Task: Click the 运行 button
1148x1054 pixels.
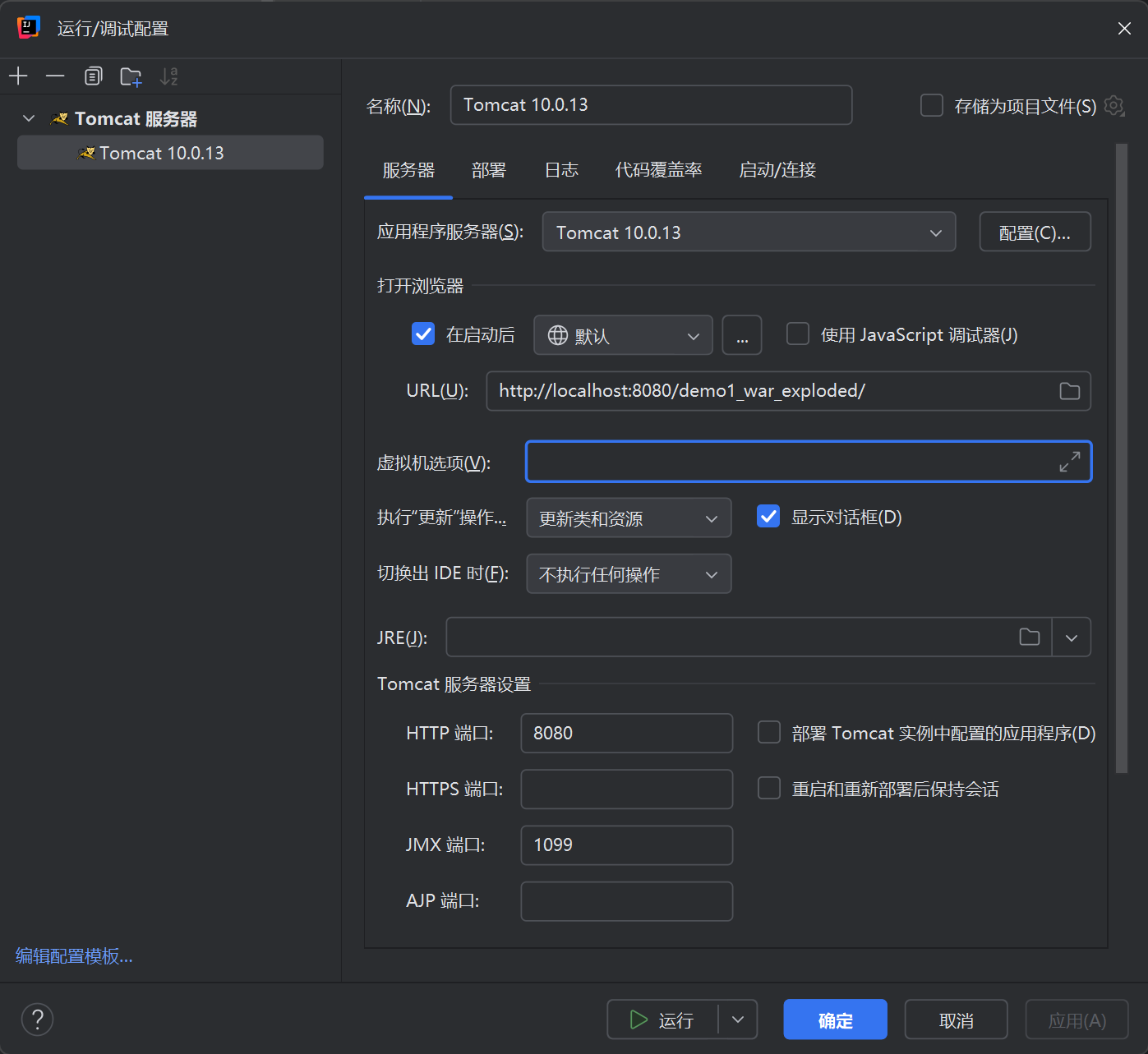Action: coord(662,1019)
